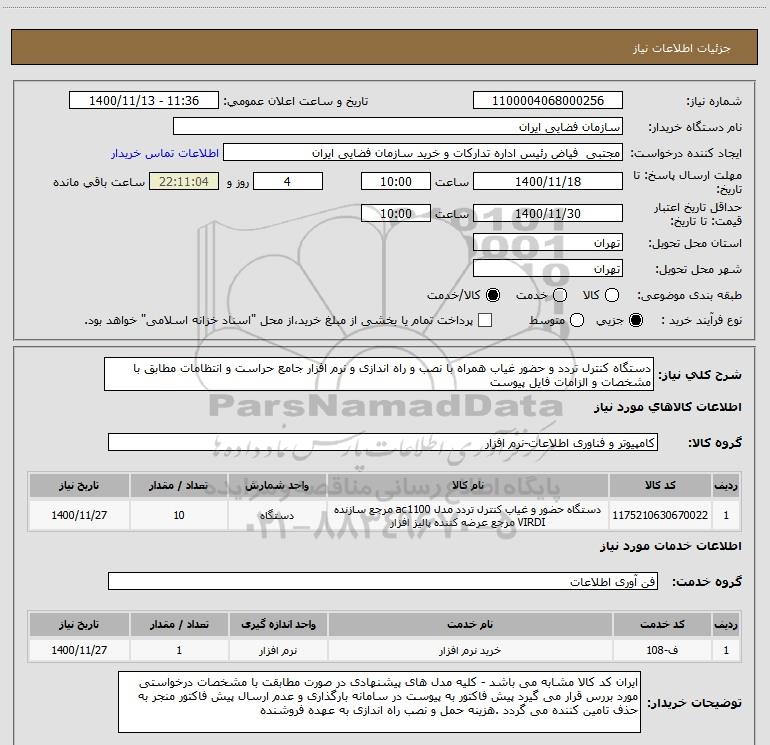Click the کد کالا column header

(660, 485)
